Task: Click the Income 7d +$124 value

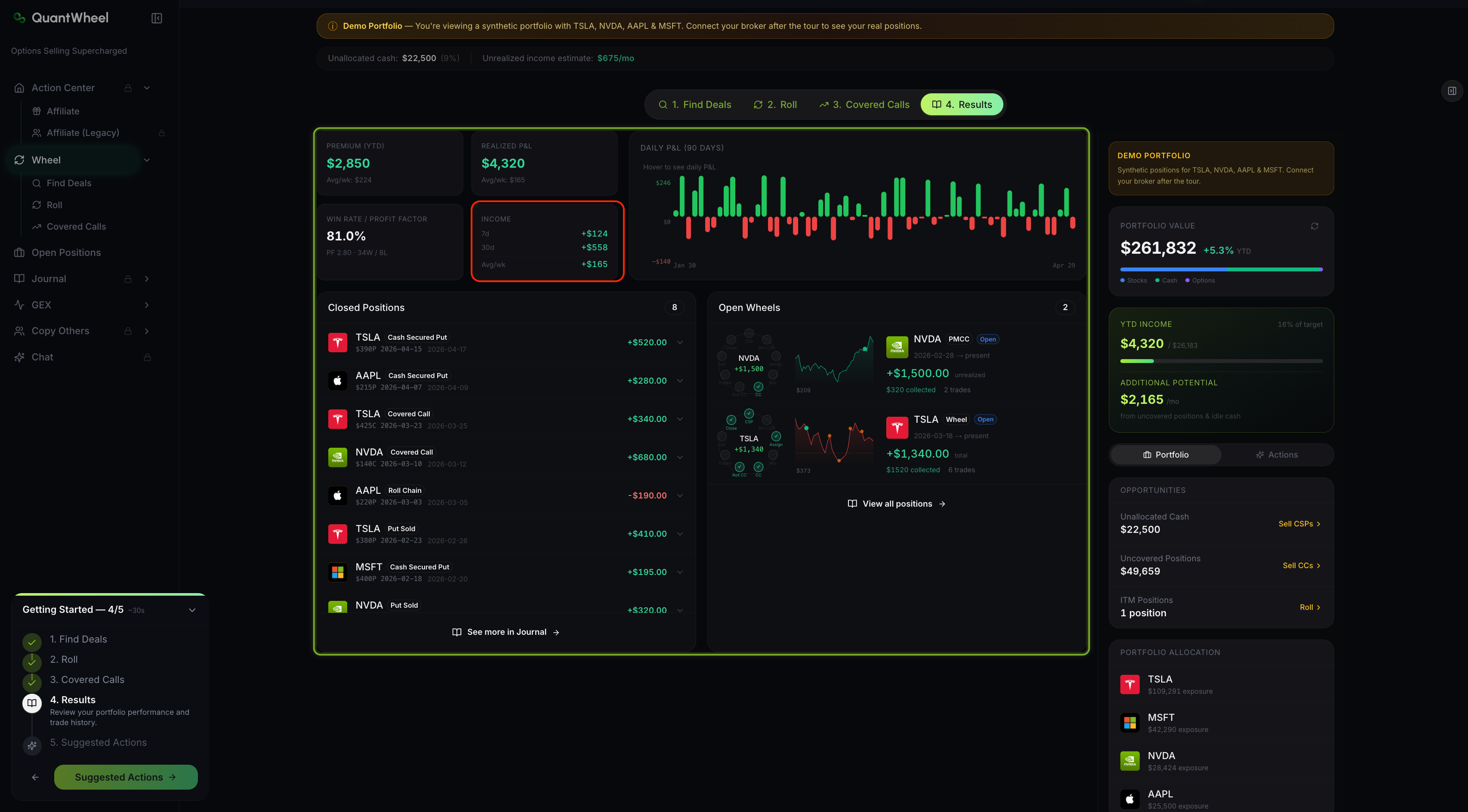Action: click(594, 234)
